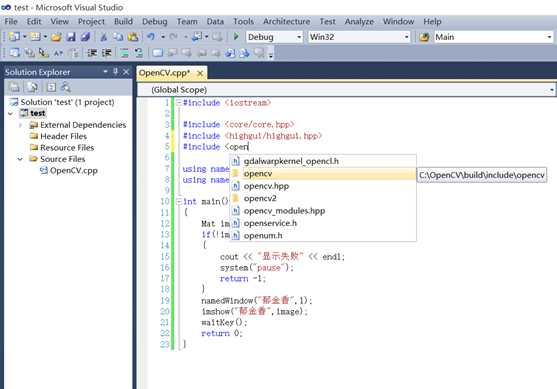Open the Debug menu

click(x=155, y=21)
